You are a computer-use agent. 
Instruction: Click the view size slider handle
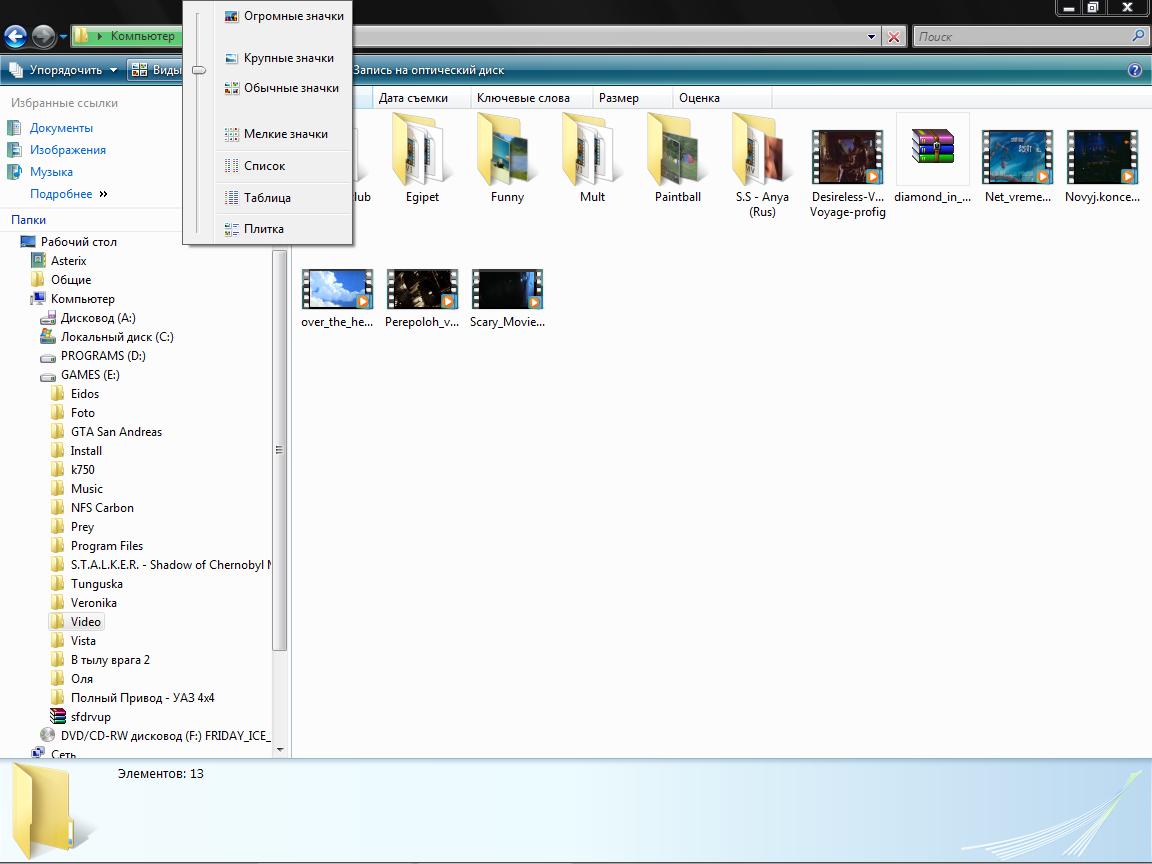[x=199, y=70]
